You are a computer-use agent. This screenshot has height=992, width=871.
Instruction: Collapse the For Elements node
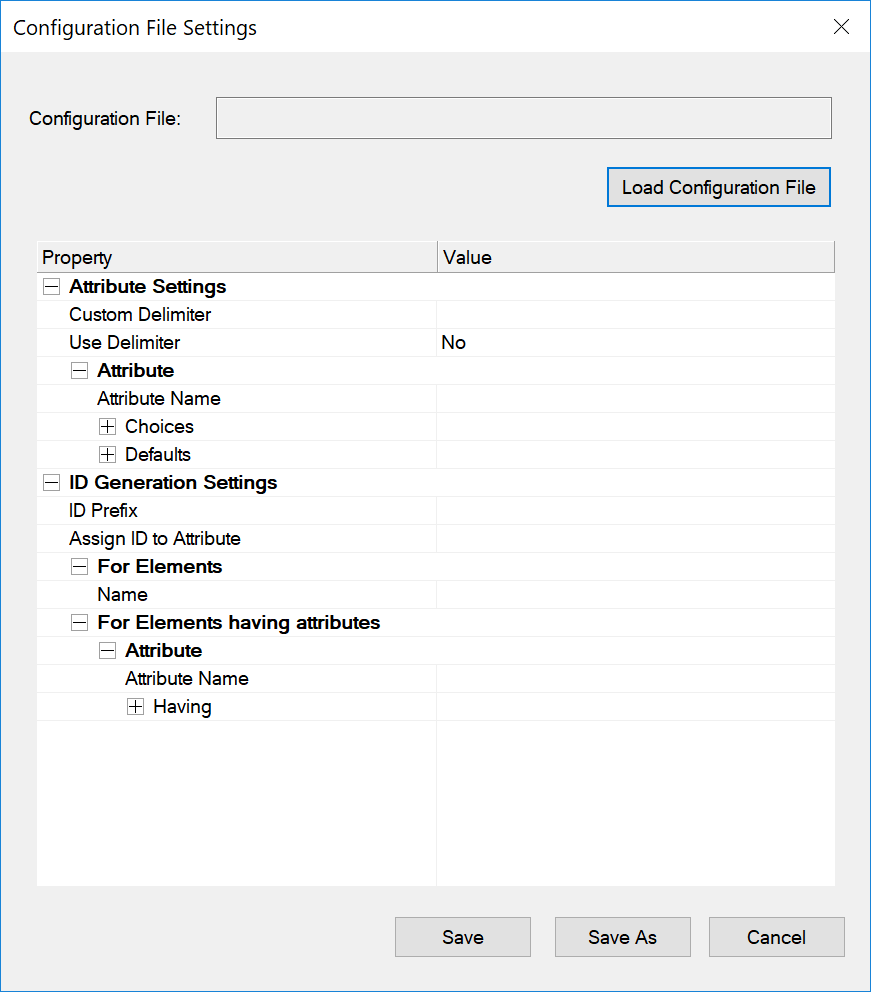pos(79,566)
